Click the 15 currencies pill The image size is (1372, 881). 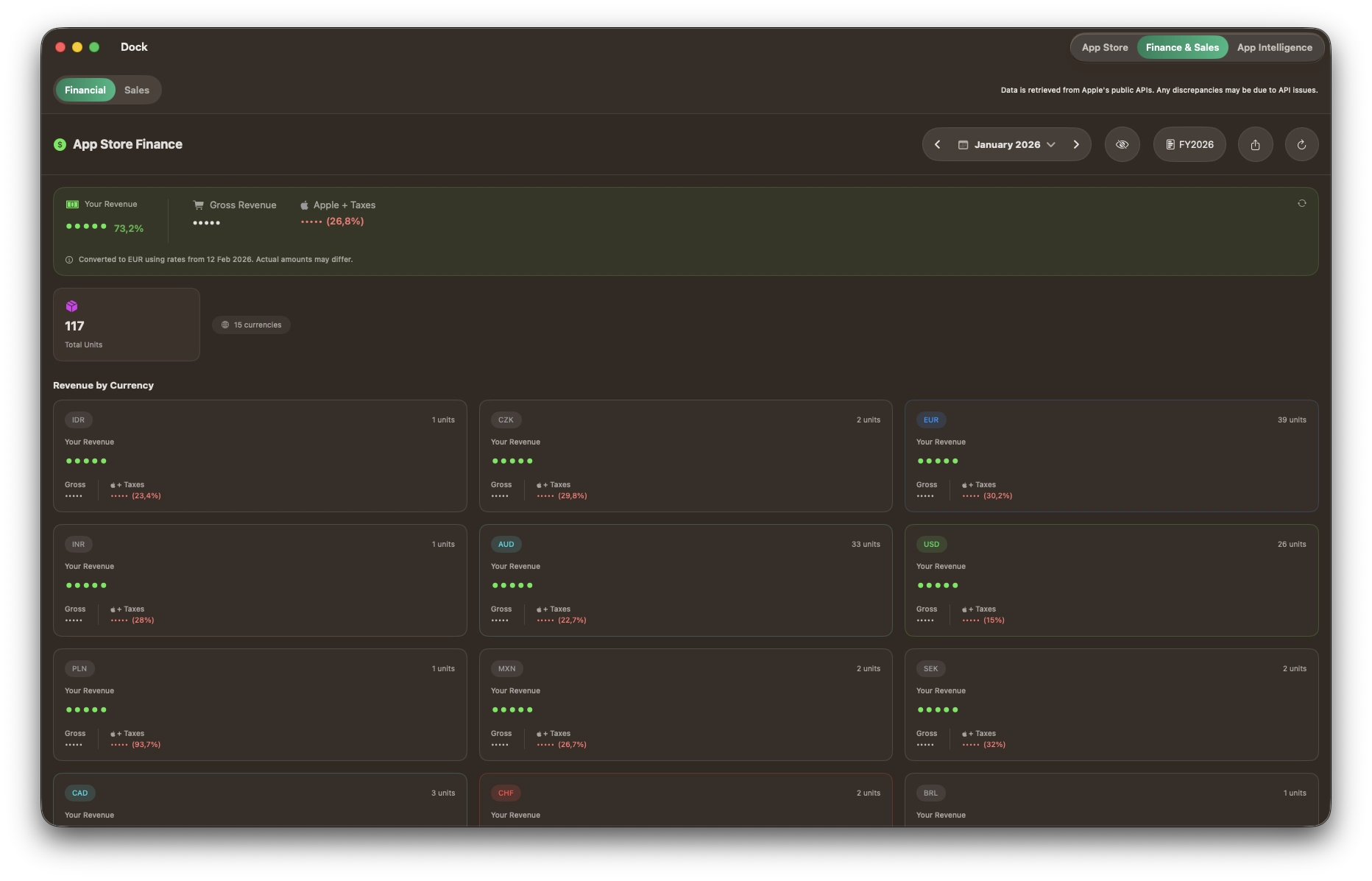click(x=251, y=325)
